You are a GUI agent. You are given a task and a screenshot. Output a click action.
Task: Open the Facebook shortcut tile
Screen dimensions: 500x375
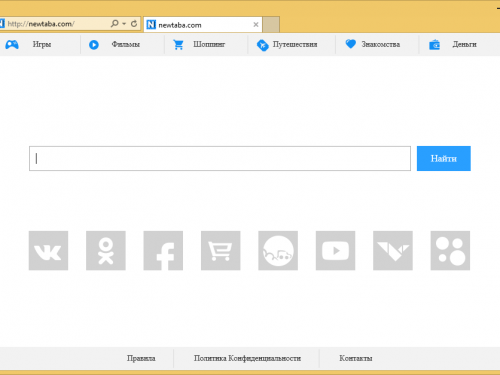tap(163, 250)
